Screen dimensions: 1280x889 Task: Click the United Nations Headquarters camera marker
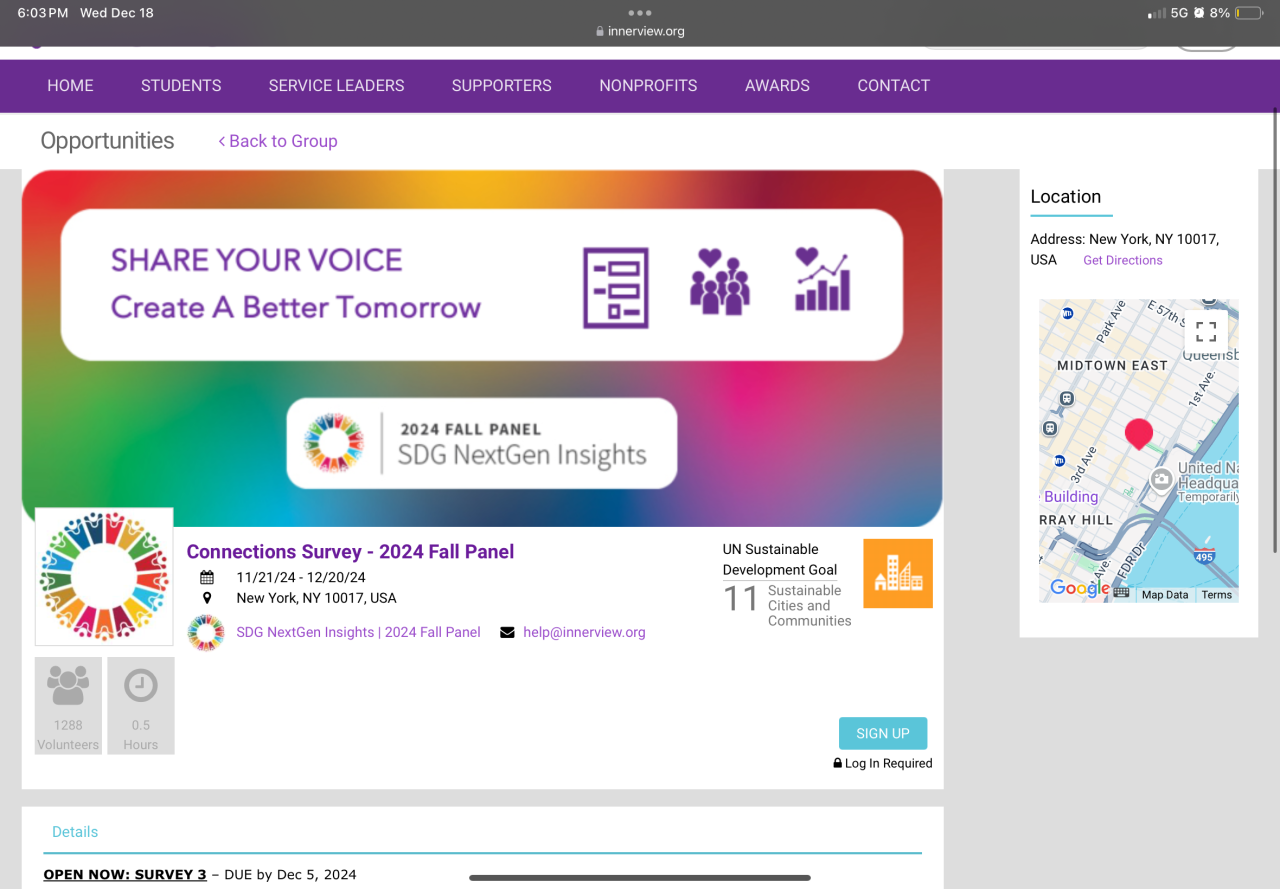point(1161,480)
